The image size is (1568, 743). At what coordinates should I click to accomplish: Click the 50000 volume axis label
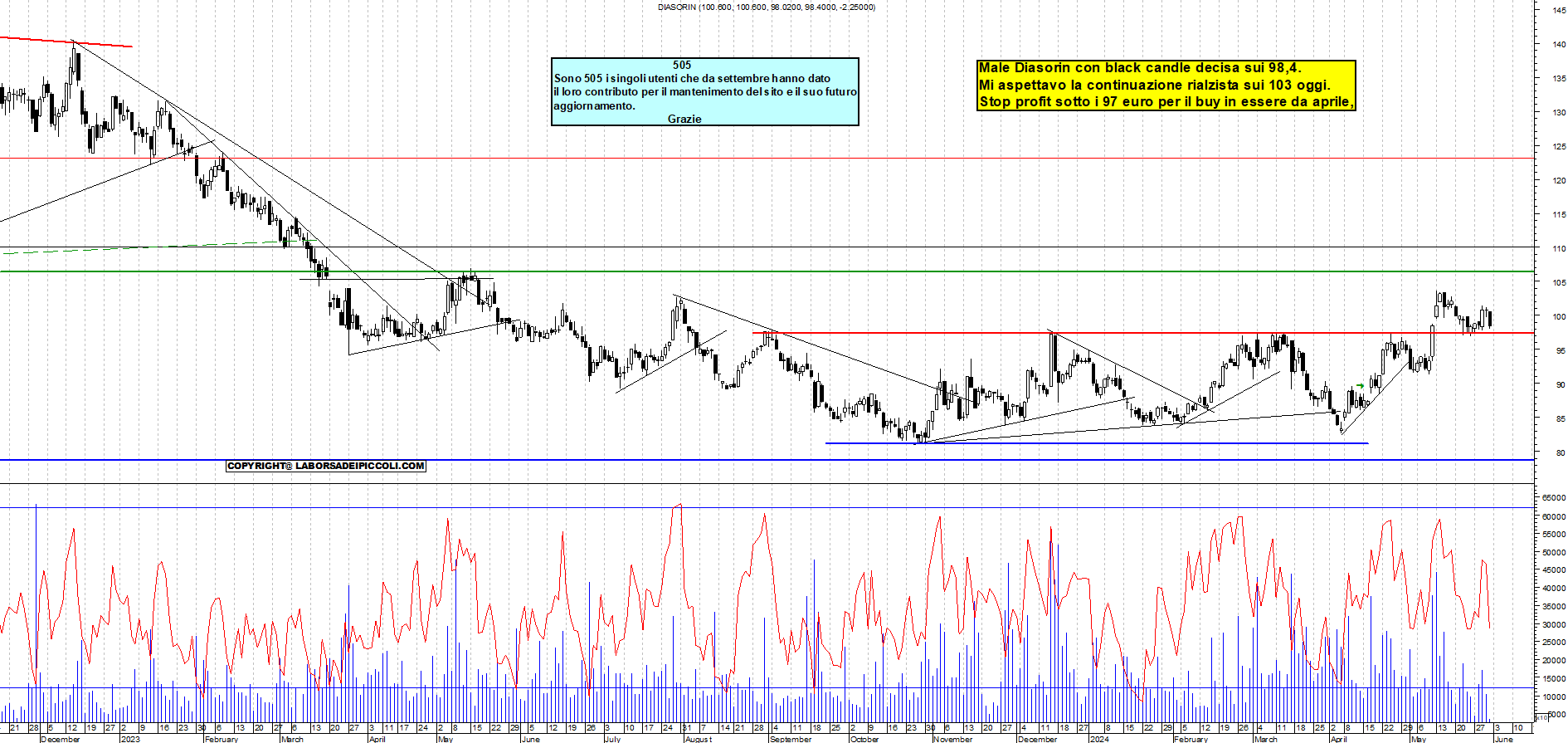click(1554, 552)
